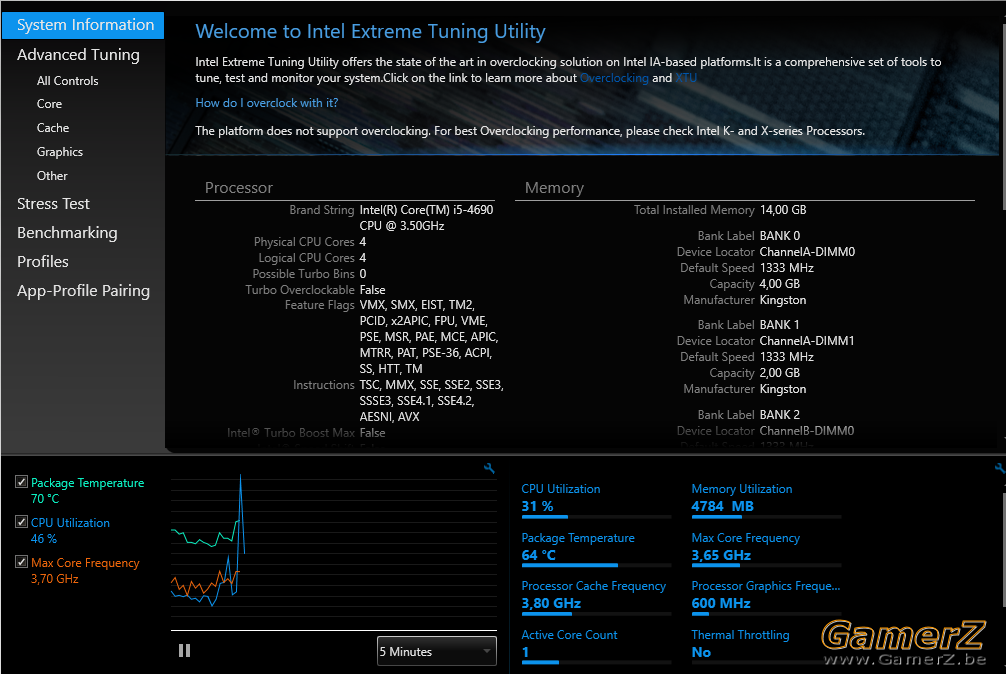This screenshot has height=674, width=1006.
Task: Click the Feature Flags label
Action: click(x=320, y=305)
